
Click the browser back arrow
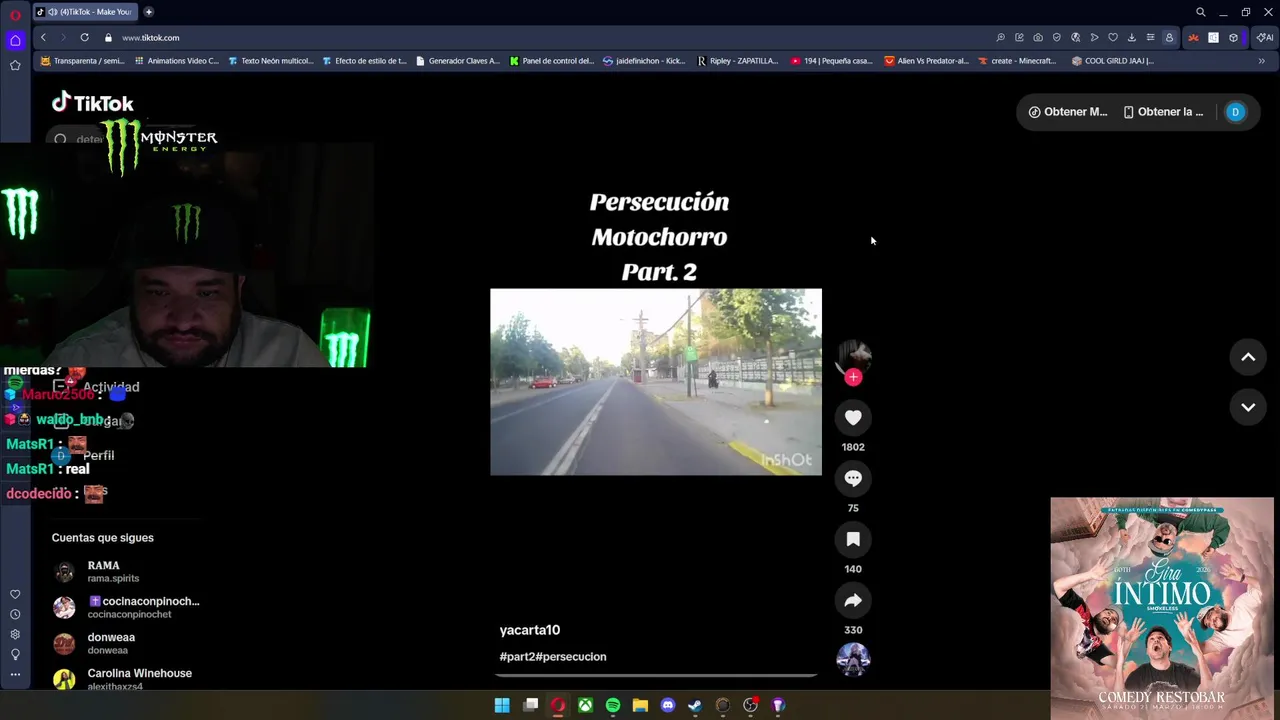click(43, 38)
